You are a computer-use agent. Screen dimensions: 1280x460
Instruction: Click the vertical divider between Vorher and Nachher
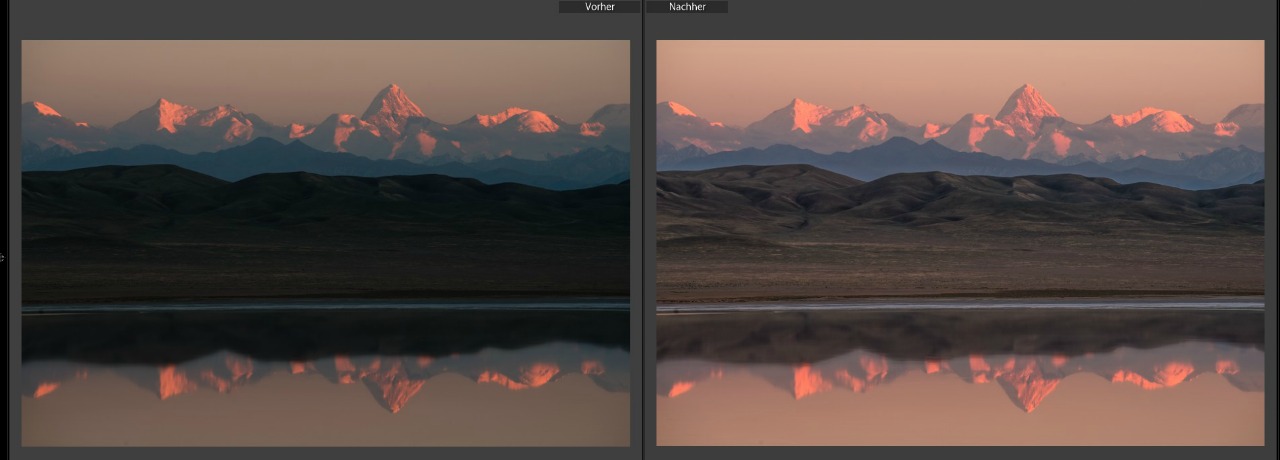point(642,230)
